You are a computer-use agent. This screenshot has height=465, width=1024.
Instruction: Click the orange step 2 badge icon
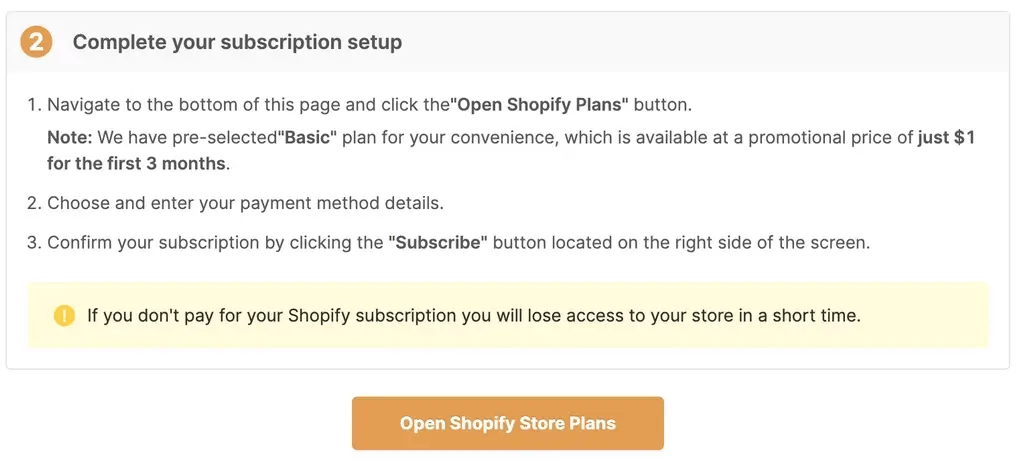(36, 42)
